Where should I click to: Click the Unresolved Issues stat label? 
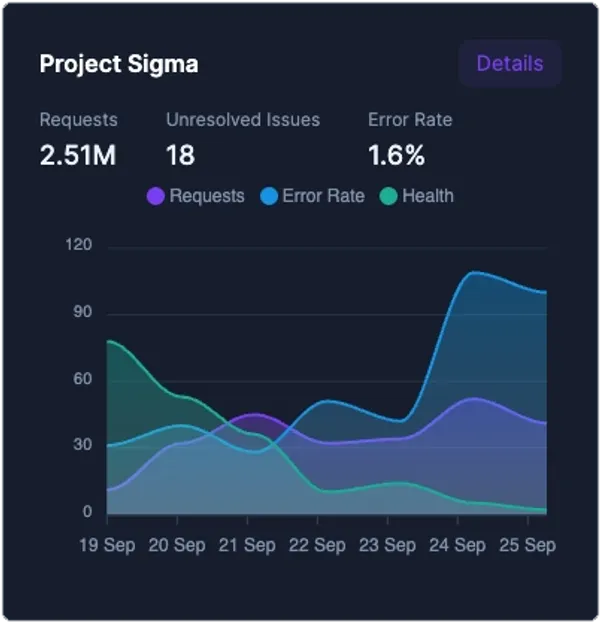[x=243, y=120]
